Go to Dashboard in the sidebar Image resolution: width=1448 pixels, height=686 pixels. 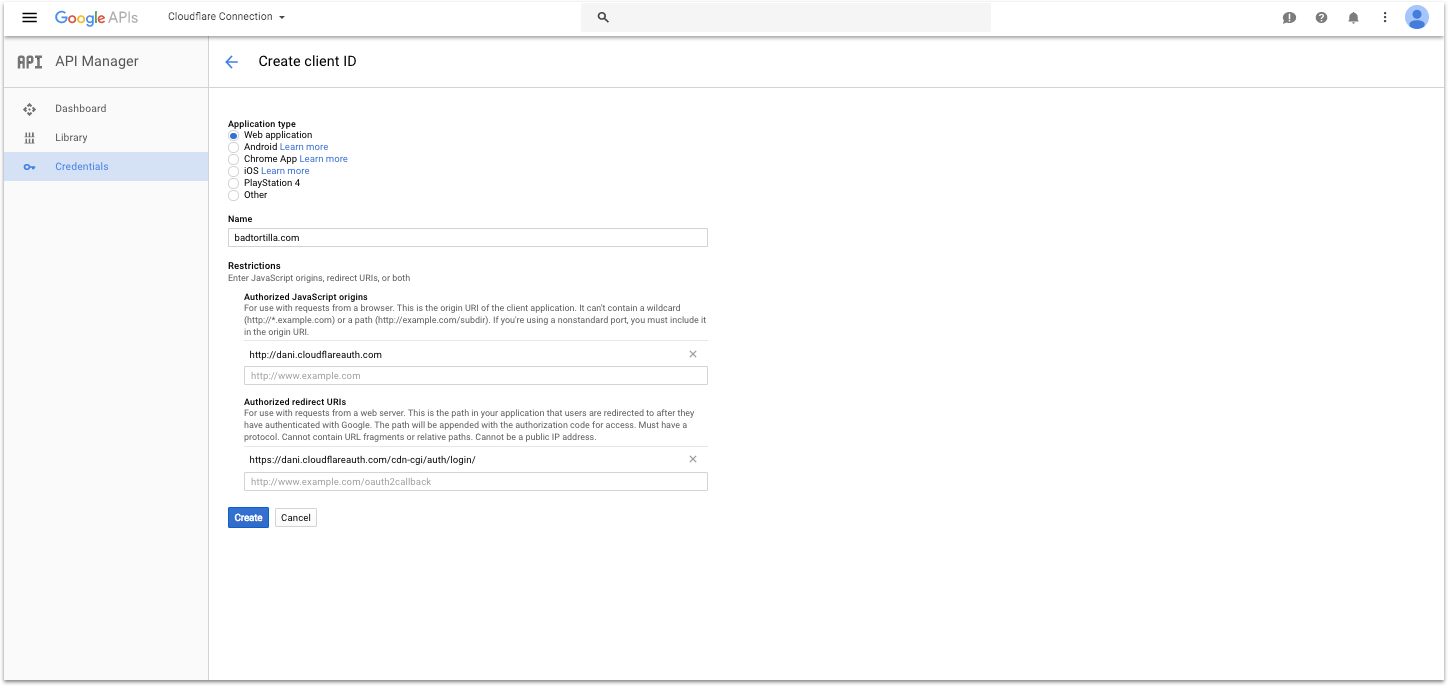coord(80,109)
